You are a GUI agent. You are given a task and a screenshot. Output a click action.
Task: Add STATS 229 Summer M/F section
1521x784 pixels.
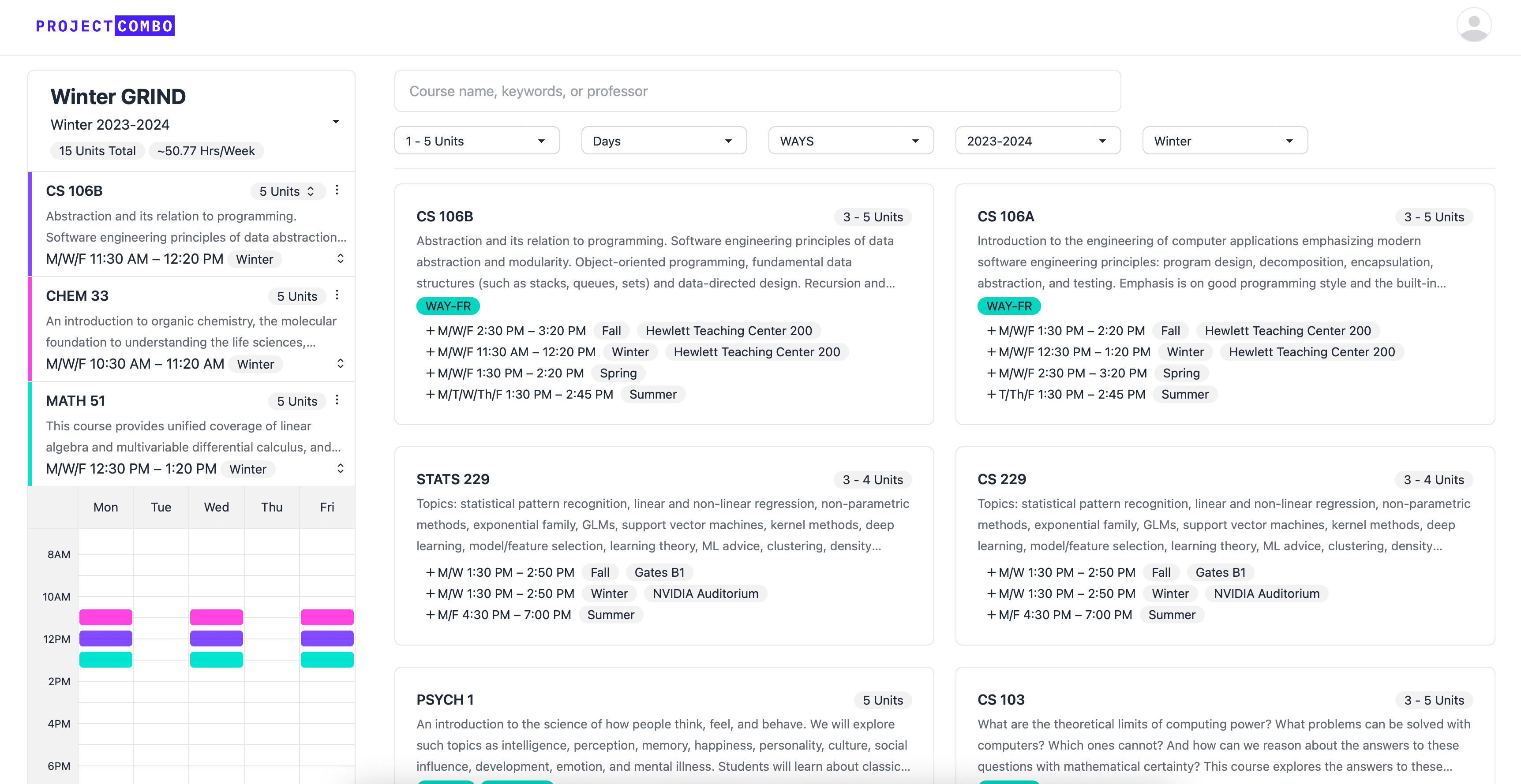click(x=431, y=615)
